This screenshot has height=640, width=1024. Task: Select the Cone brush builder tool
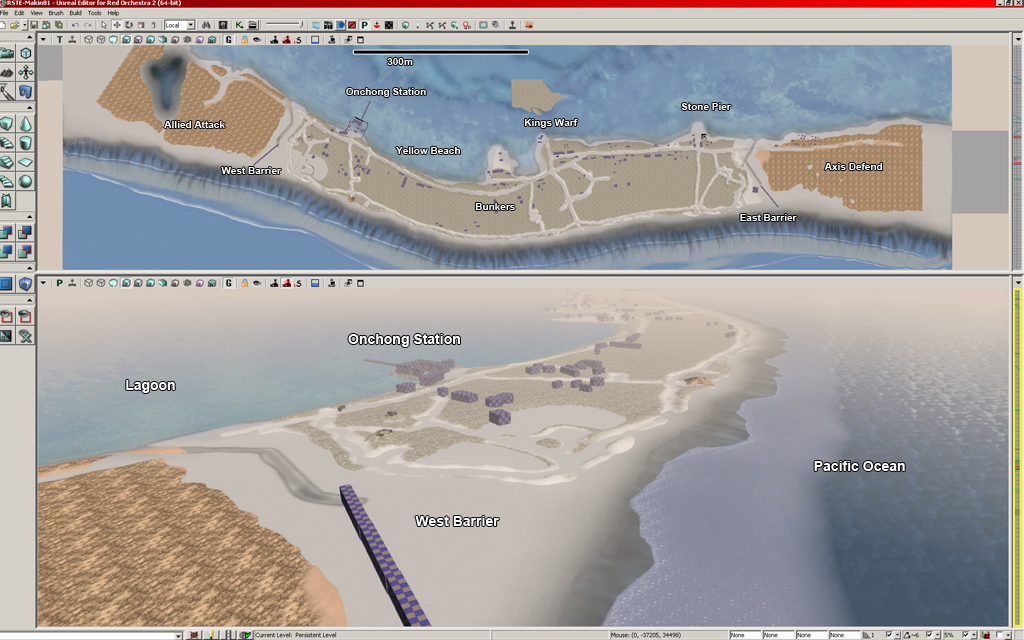(25, 123)
